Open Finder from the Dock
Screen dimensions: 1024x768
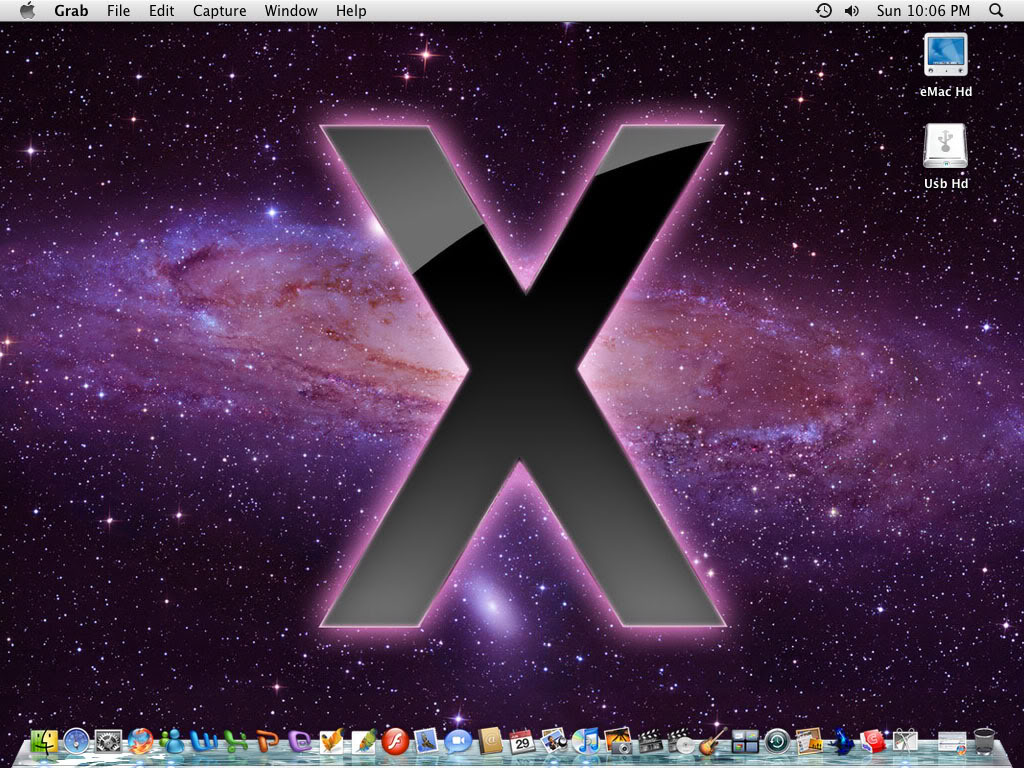tap(44, 742)
